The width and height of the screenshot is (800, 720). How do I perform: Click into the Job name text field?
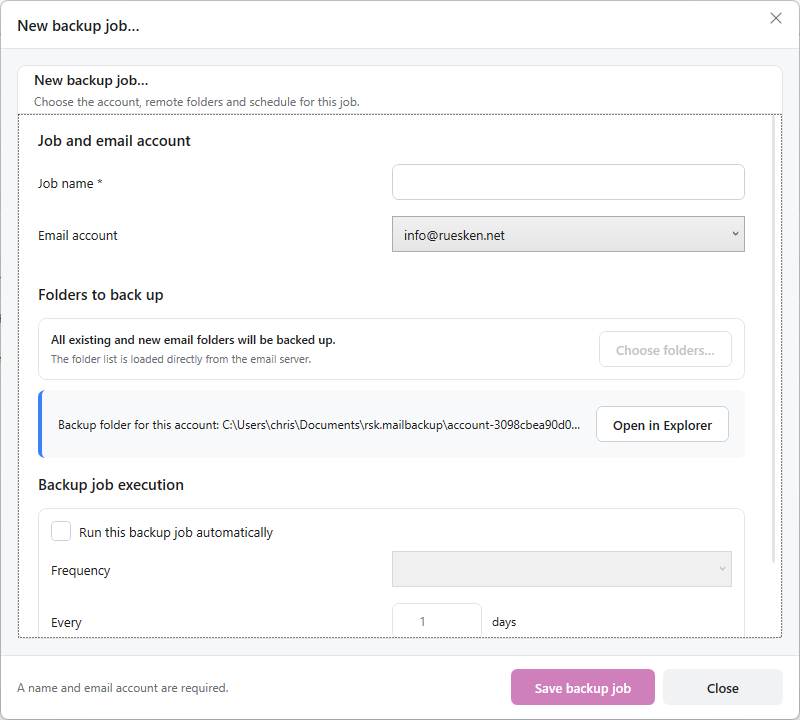point(568,182)
